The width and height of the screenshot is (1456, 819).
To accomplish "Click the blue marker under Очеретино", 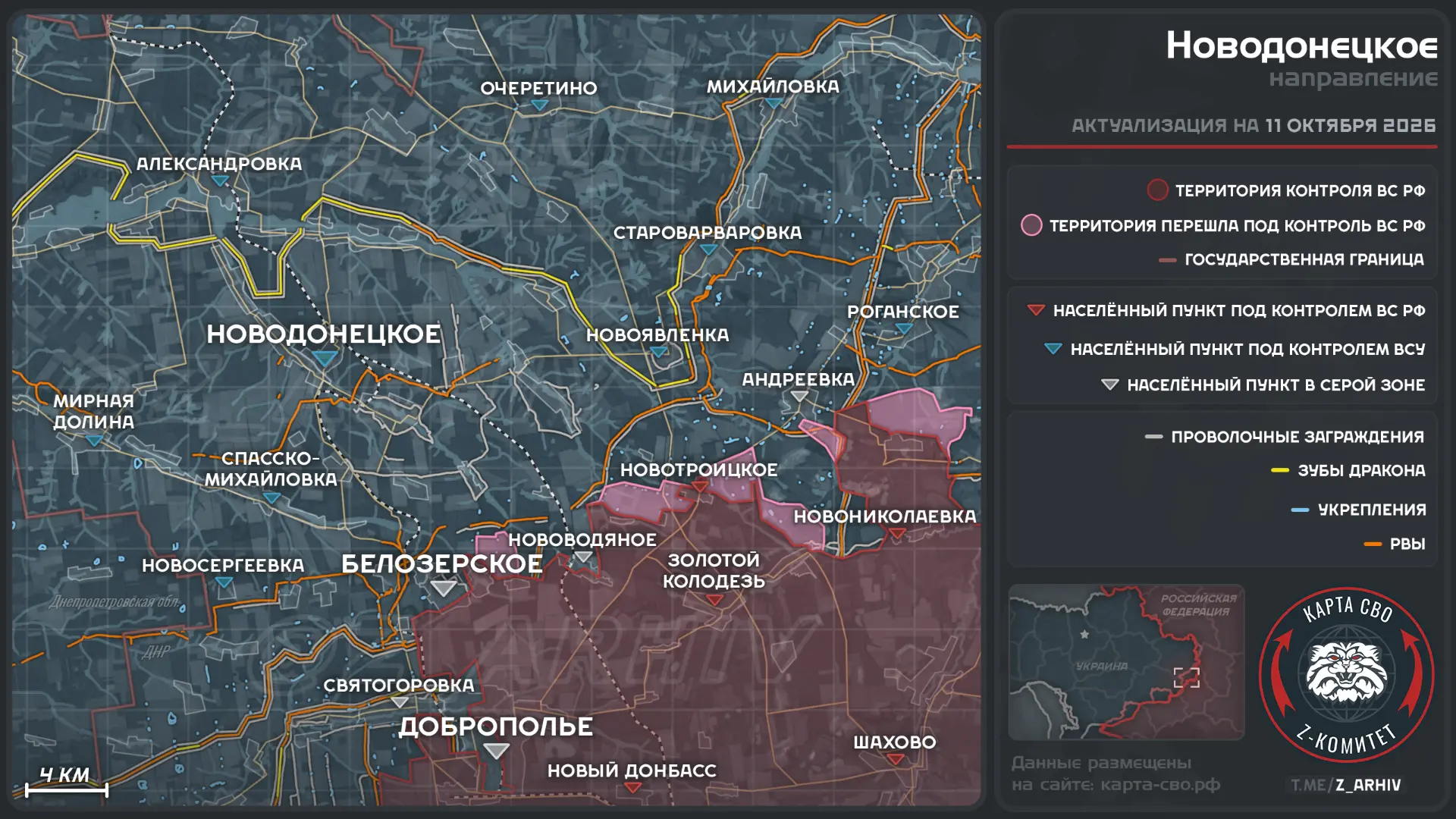I will (539, 105).
